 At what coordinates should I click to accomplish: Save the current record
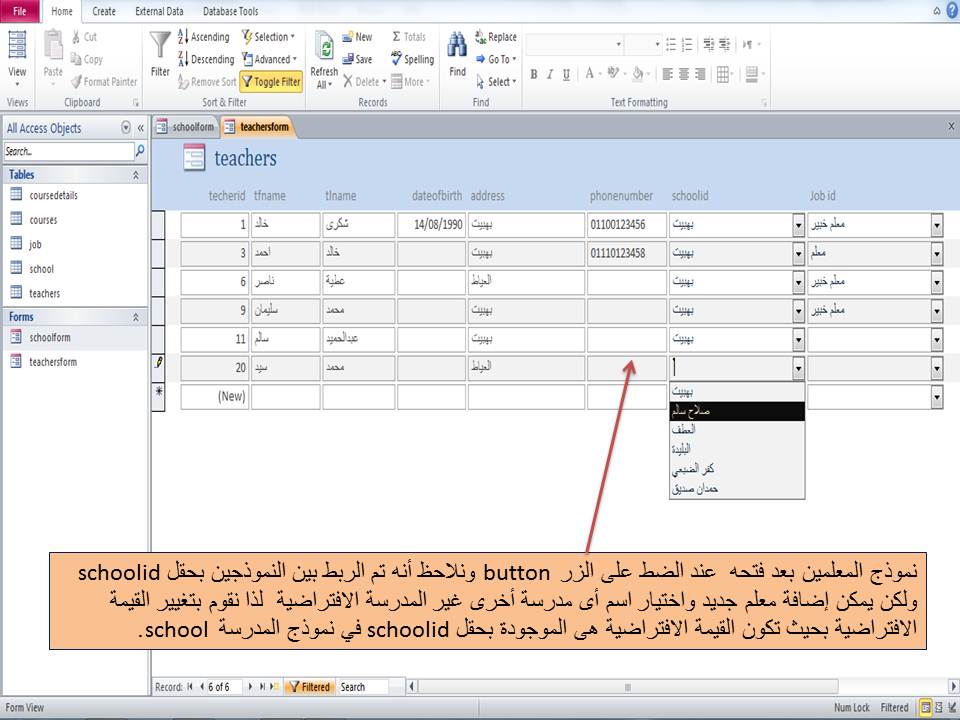coord(358,59)
